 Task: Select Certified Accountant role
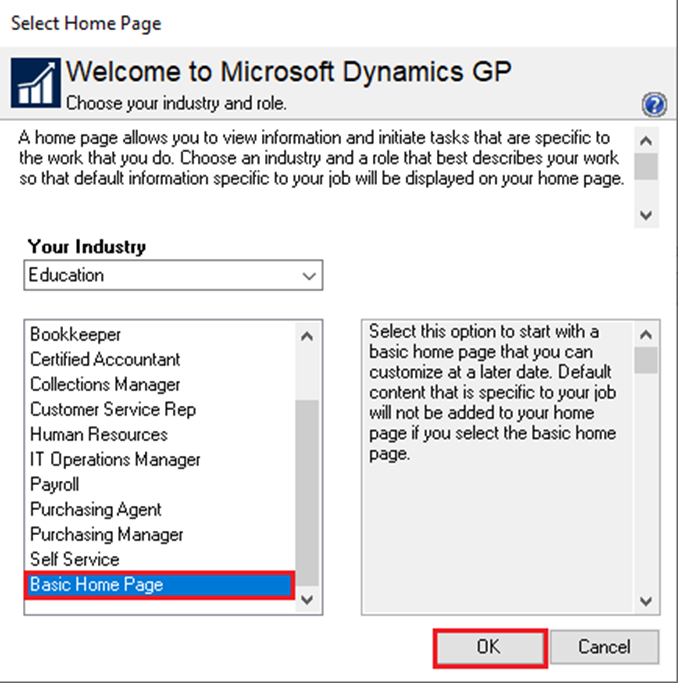(x=160, y=359)
